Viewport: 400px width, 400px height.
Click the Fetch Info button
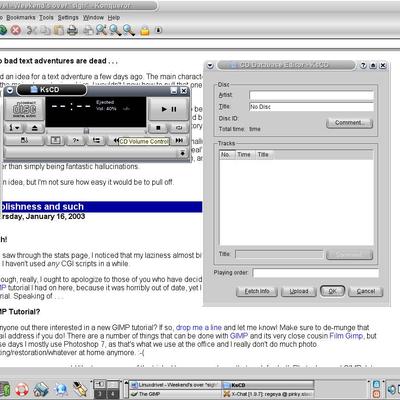coord(257,291)
